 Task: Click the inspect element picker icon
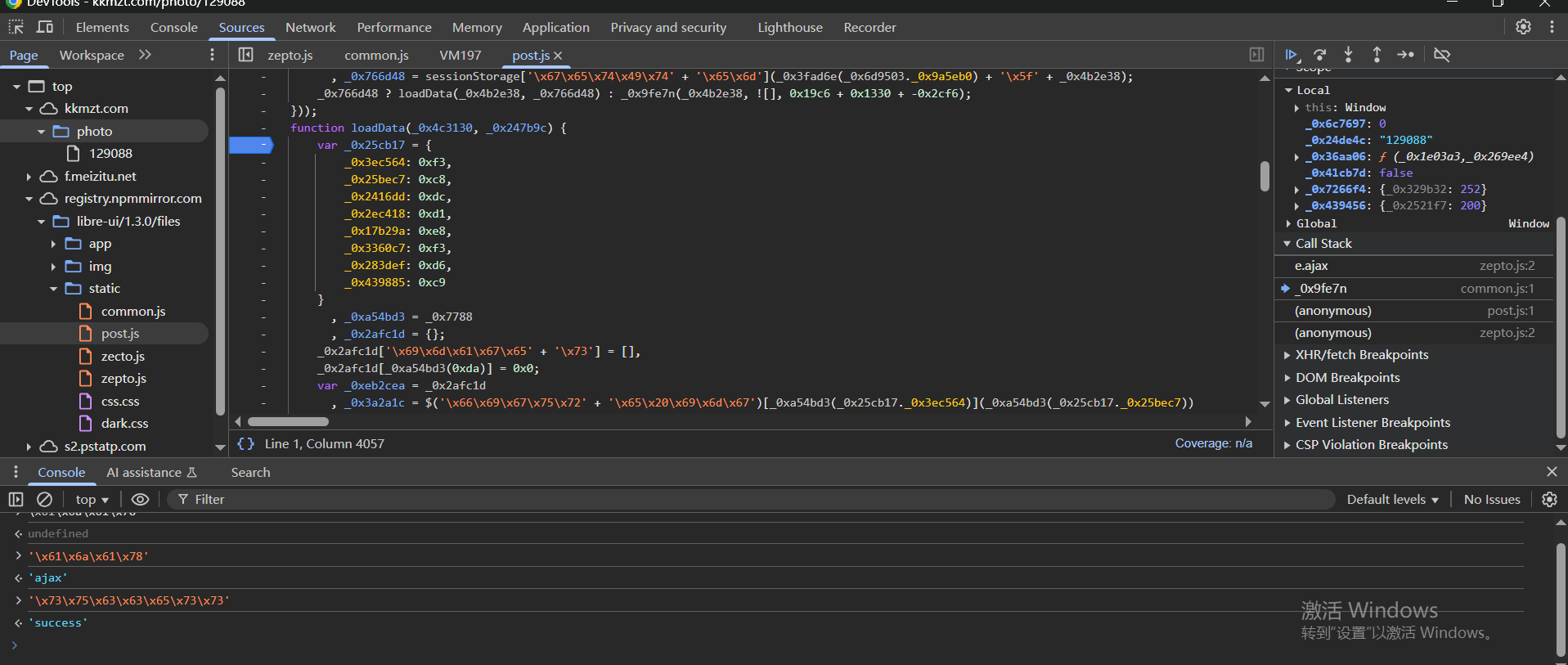(16, 27)
